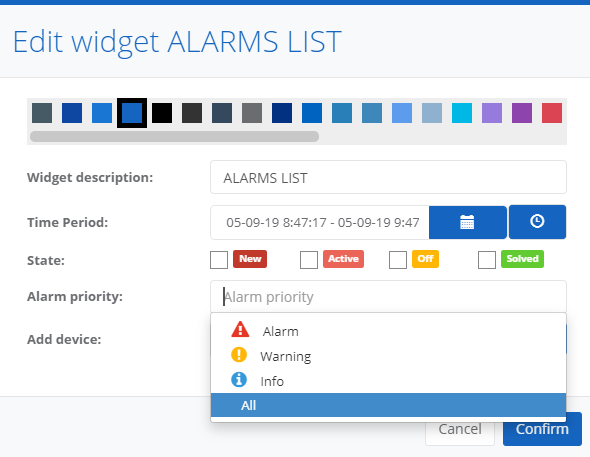590x457 pixels.
Task: Click the color palette horizontal scrollbar
Action: coord(175,137)
